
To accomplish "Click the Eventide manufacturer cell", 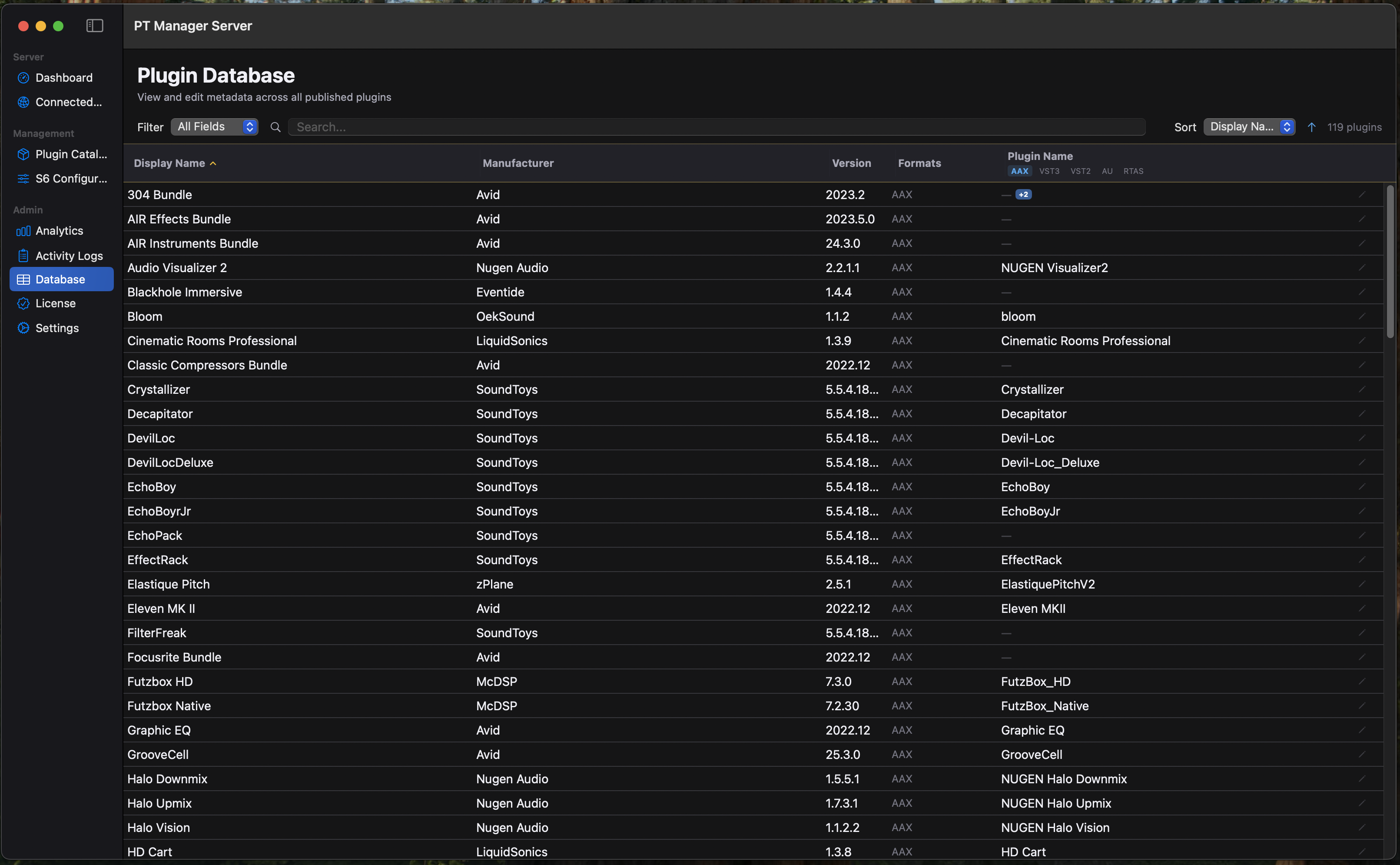I will point(500,293).
